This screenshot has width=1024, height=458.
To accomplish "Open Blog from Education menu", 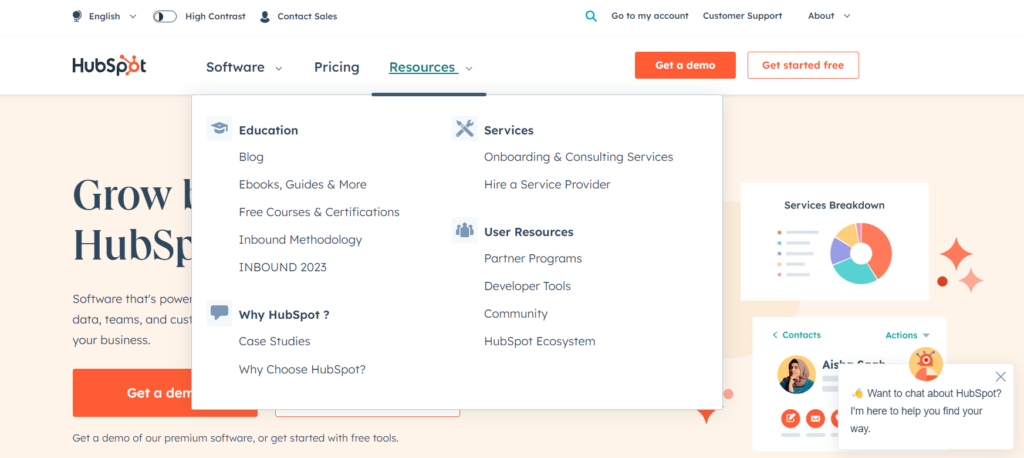I will [x=251, y=157].
